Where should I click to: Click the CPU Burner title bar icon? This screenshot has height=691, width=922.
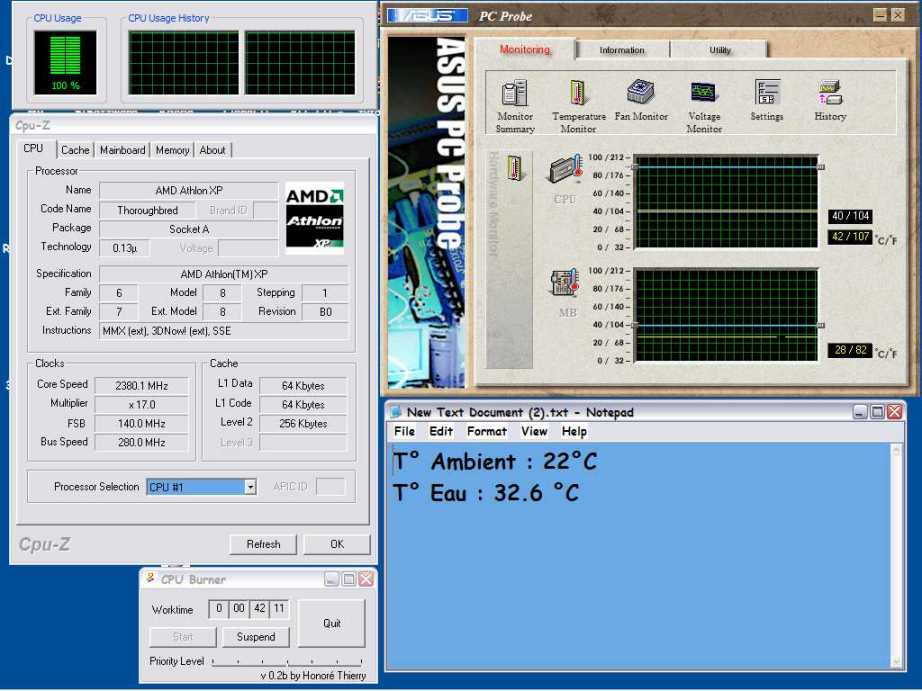point(150,579)
